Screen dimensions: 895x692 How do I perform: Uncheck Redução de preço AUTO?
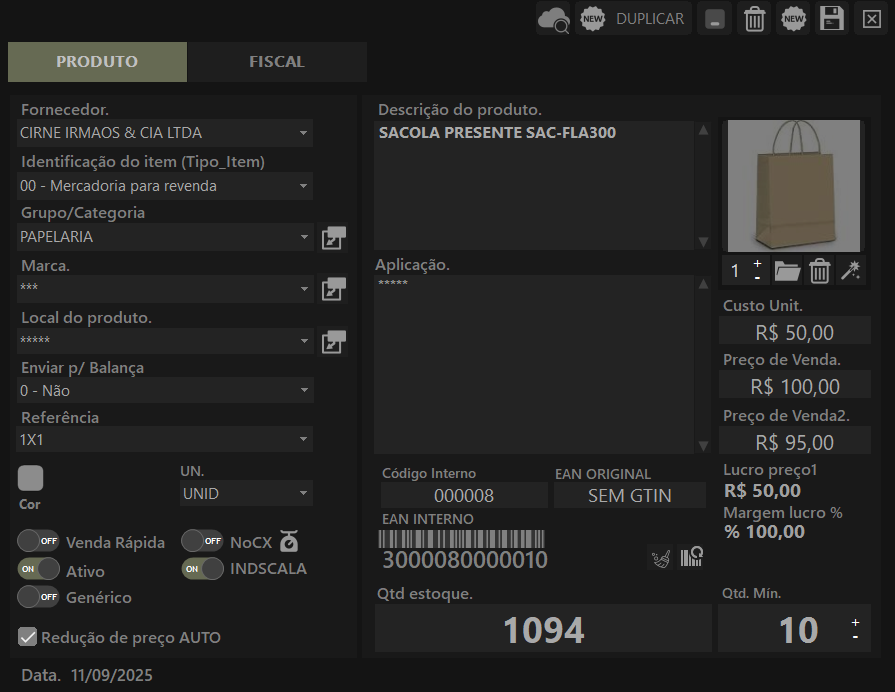[x=28, y=637]
